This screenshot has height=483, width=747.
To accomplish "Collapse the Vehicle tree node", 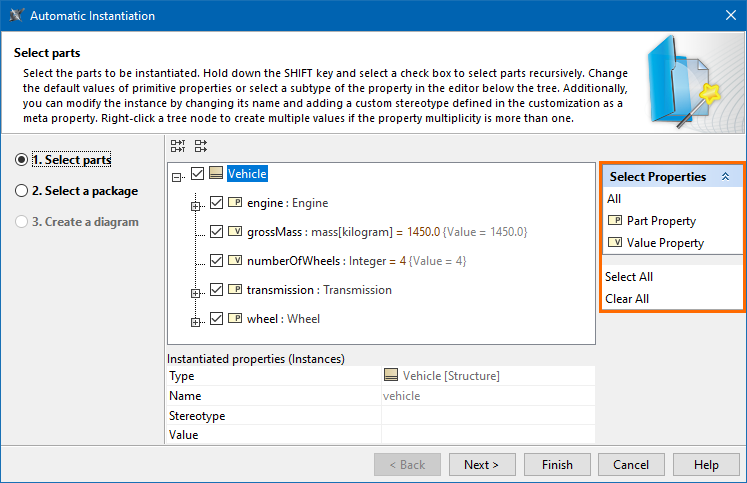I will [177, 178].
